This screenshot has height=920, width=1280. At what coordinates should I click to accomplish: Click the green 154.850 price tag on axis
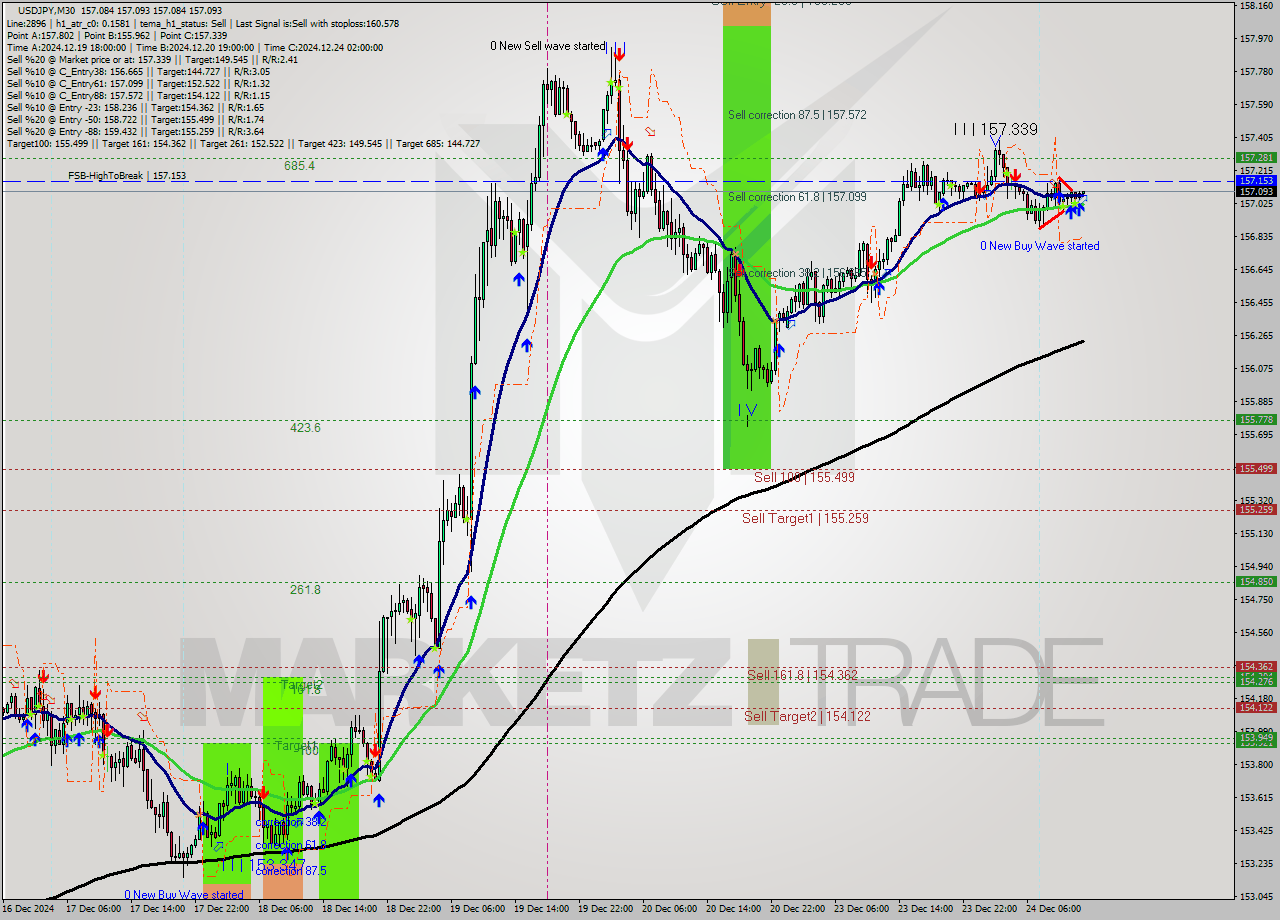(x=1256, y=581)
